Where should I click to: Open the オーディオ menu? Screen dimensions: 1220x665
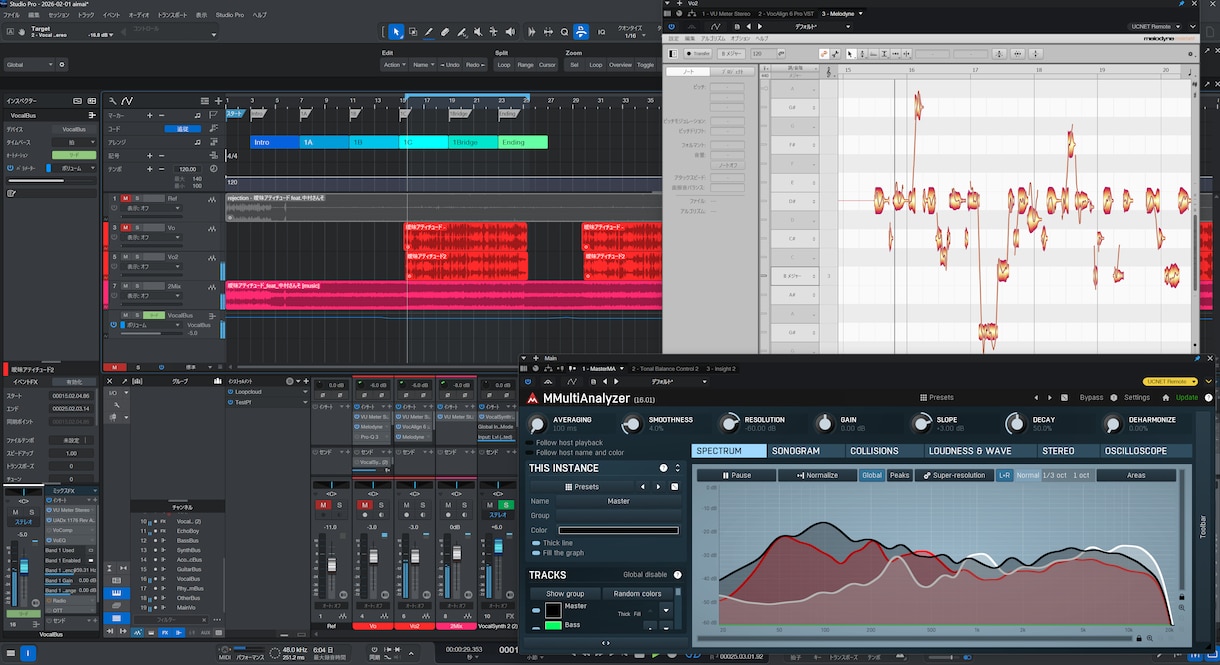point(139,15)
